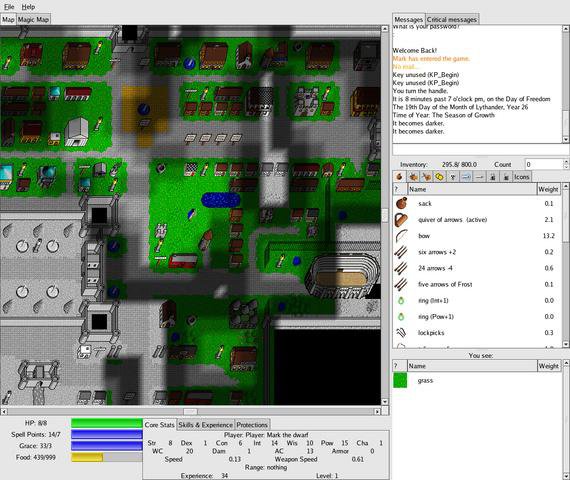The image size is (570, 480).
Task: Show unpaid items coin tab icon
Action: [439, 177]
